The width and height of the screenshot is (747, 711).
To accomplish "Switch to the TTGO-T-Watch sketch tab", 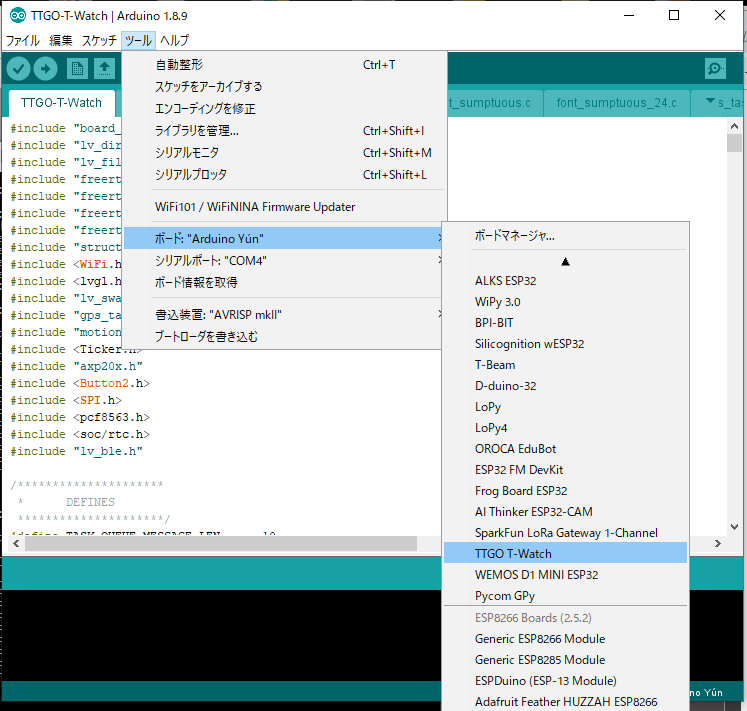I will tap(61, 103).
